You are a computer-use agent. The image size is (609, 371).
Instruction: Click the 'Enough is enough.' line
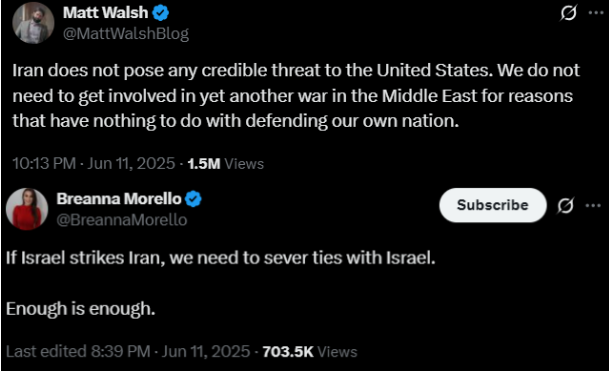(x=81, y=309)
